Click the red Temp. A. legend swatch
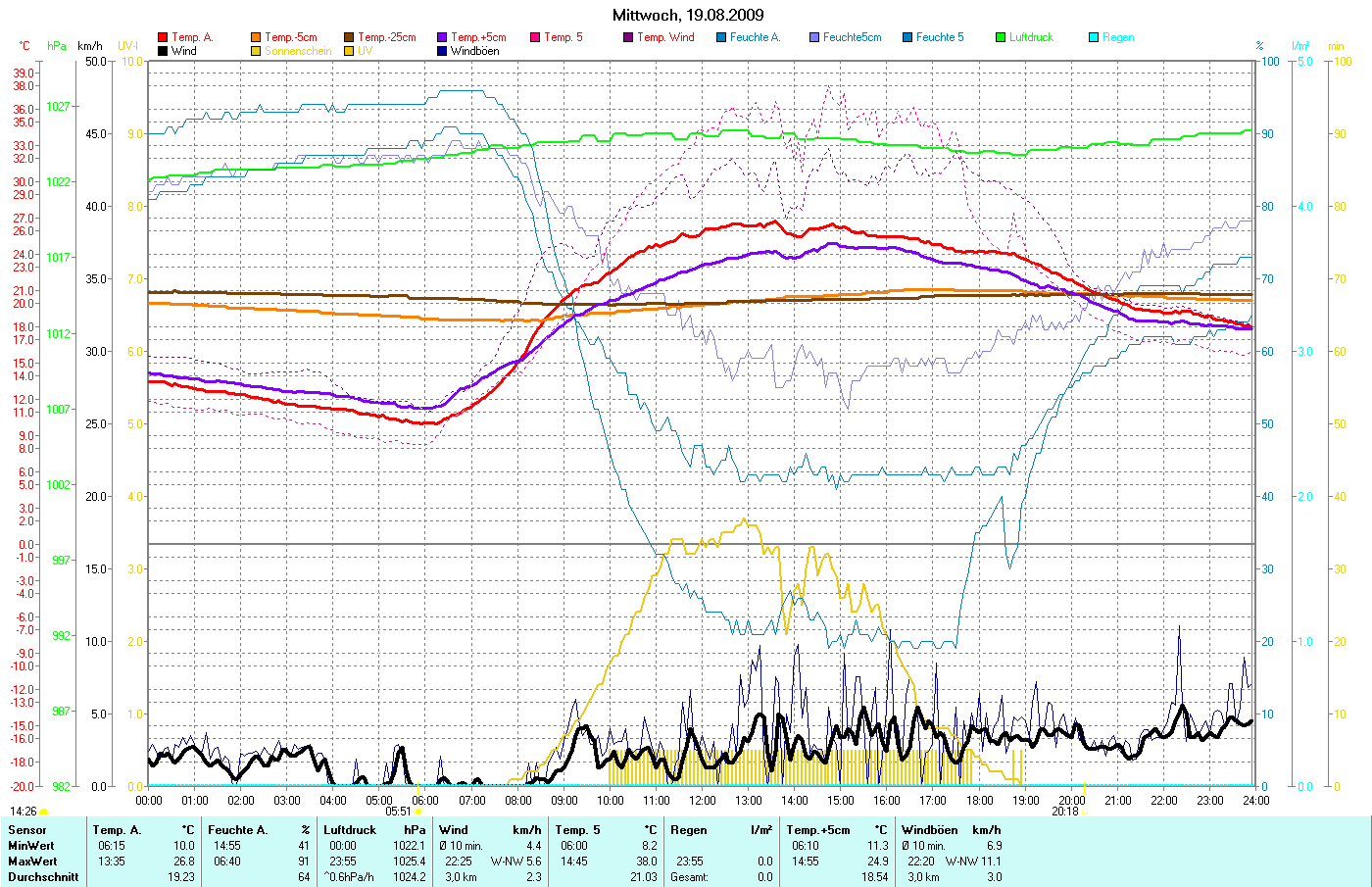This screenshot has height=887, width=1372. 163,37
